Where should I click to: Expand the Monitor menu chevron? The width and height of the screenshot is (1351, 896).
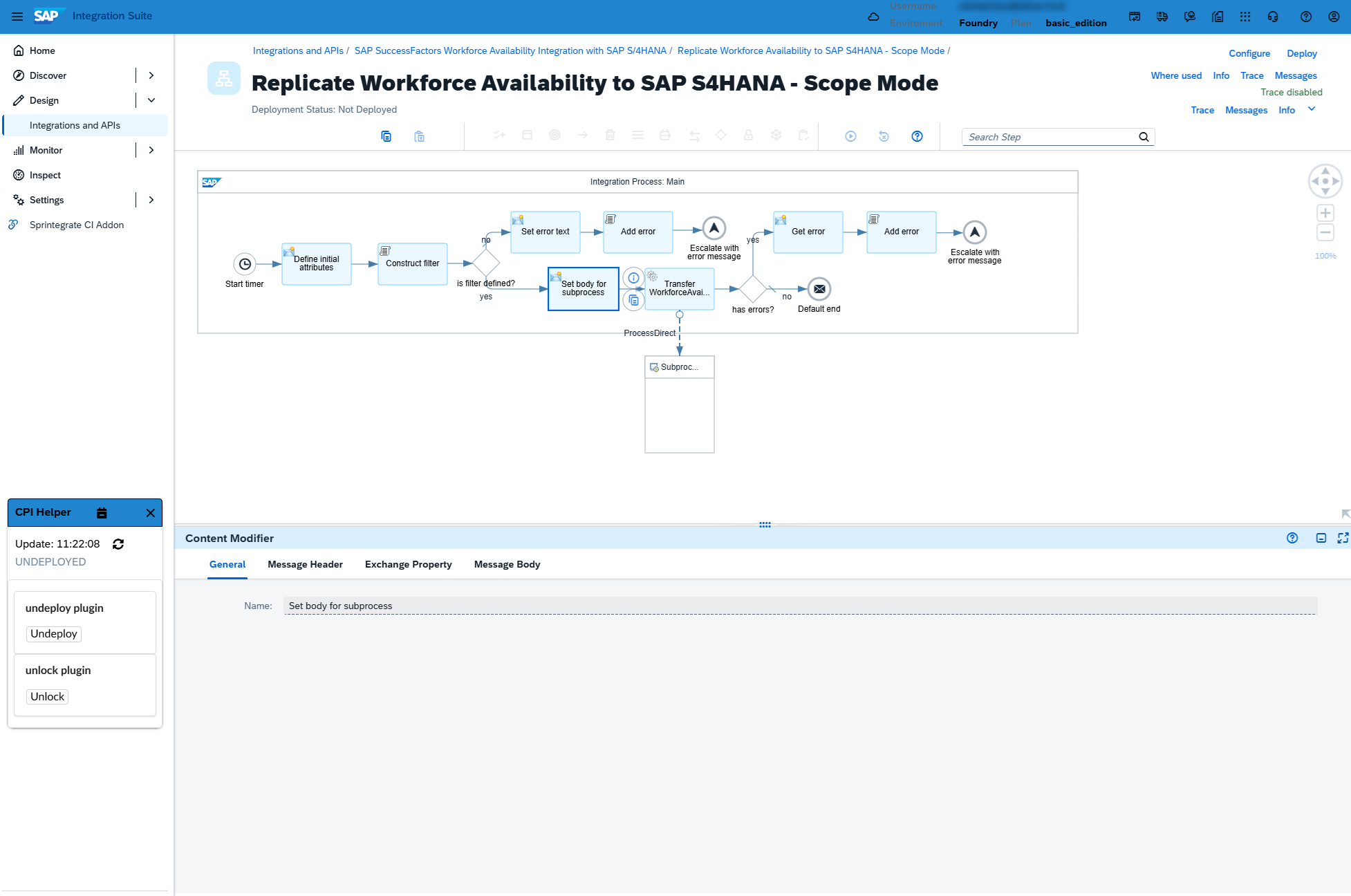click(x=151, y=150)
